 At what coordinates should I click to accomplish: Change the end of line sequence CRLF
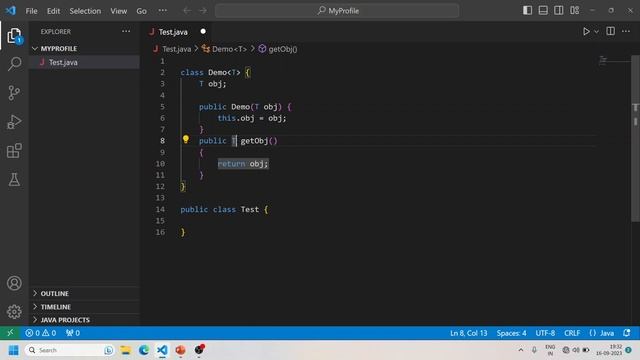tap(572, 333)
